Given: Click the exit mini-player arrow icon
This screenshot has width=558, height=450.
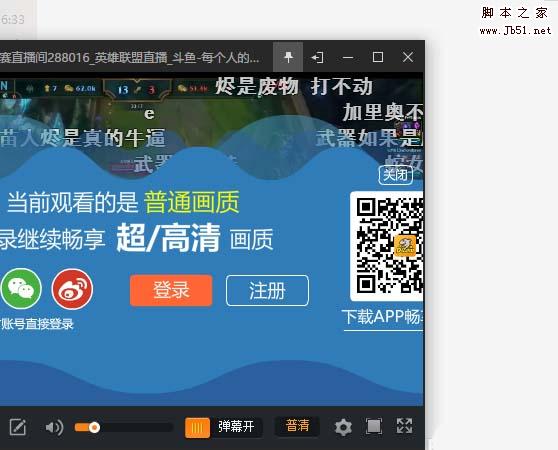Looking at the screenshot, I should tap(317, 57).
